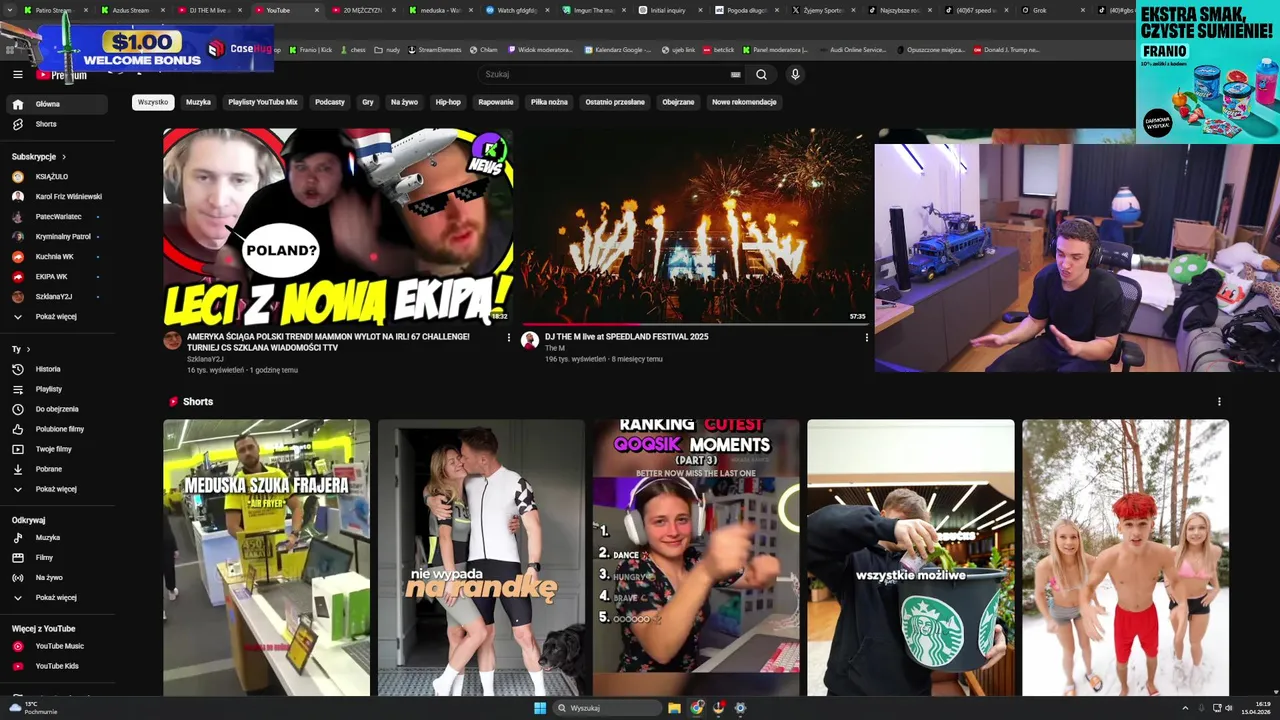
Task: Open the betclick bookmark
Action: click(718, 49)
